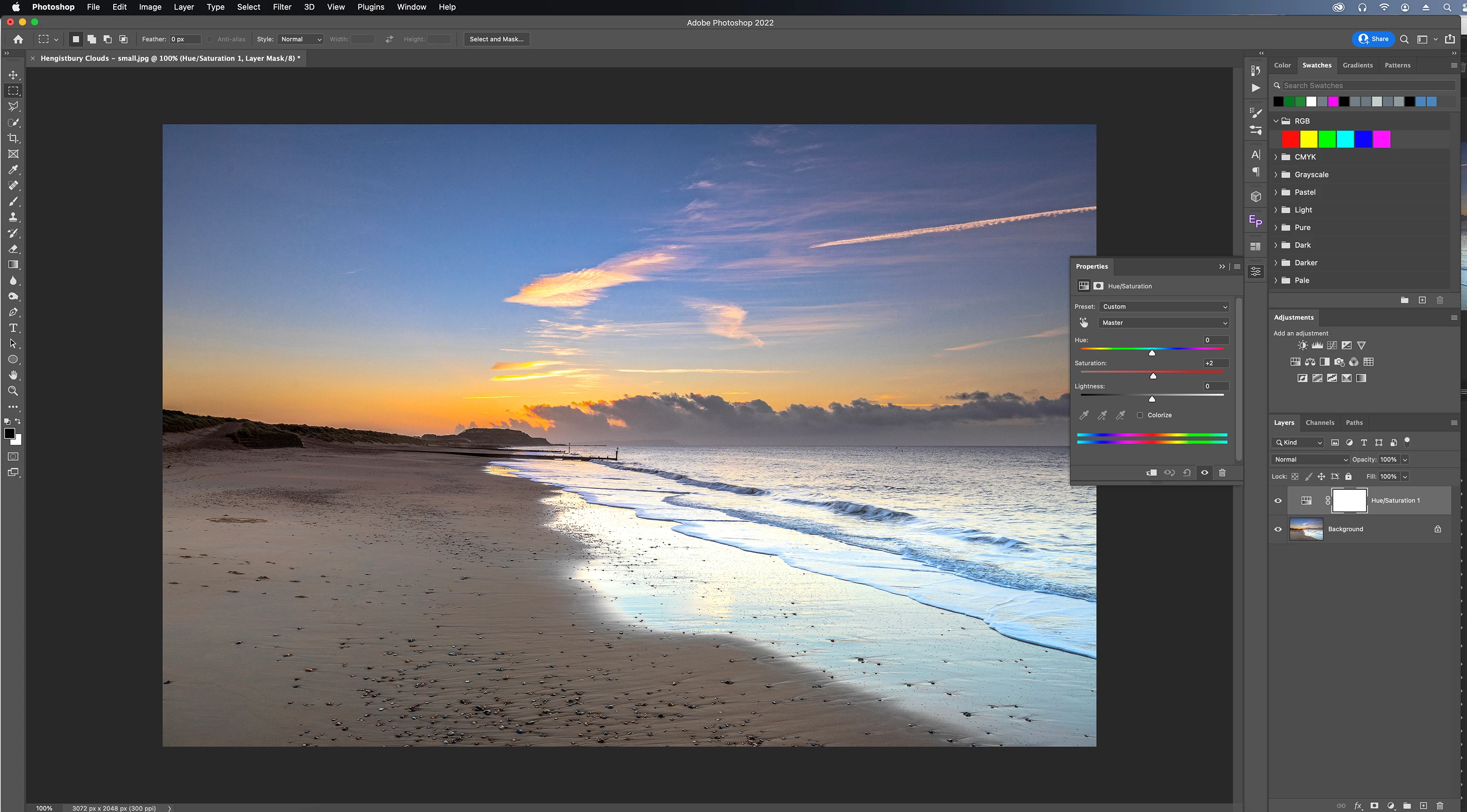Select the Crop tool
Viewport: 1467px width, 812px height.
tap(13, 138)
